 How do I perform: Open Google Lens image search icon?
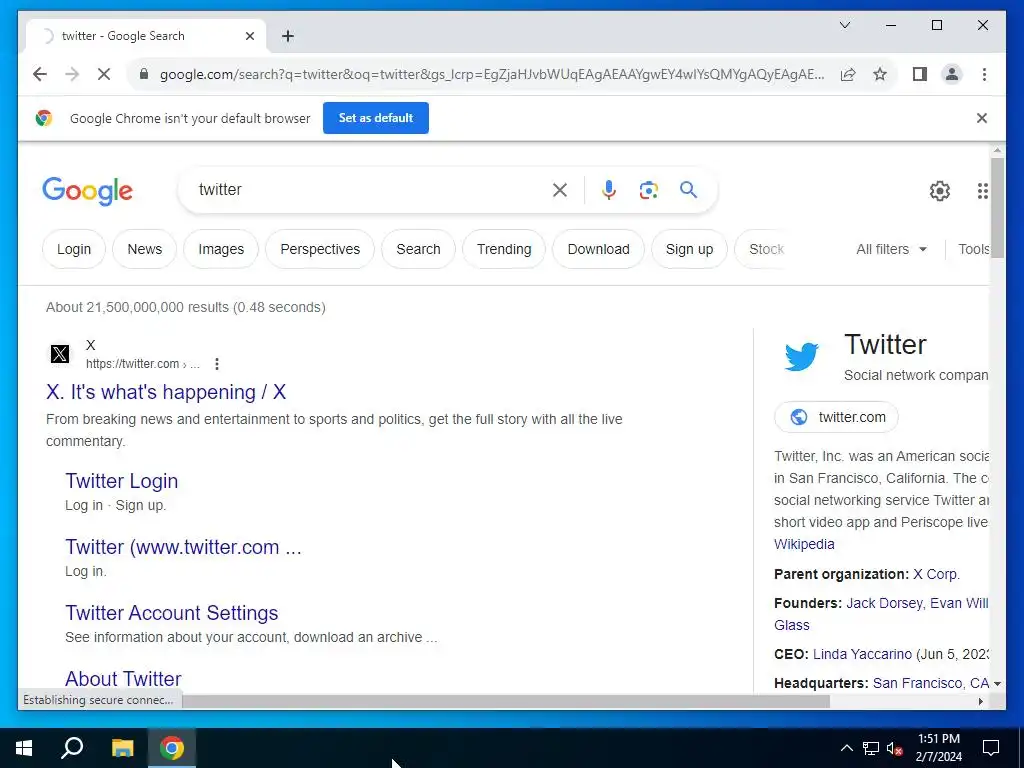click(x=648, y=190)
